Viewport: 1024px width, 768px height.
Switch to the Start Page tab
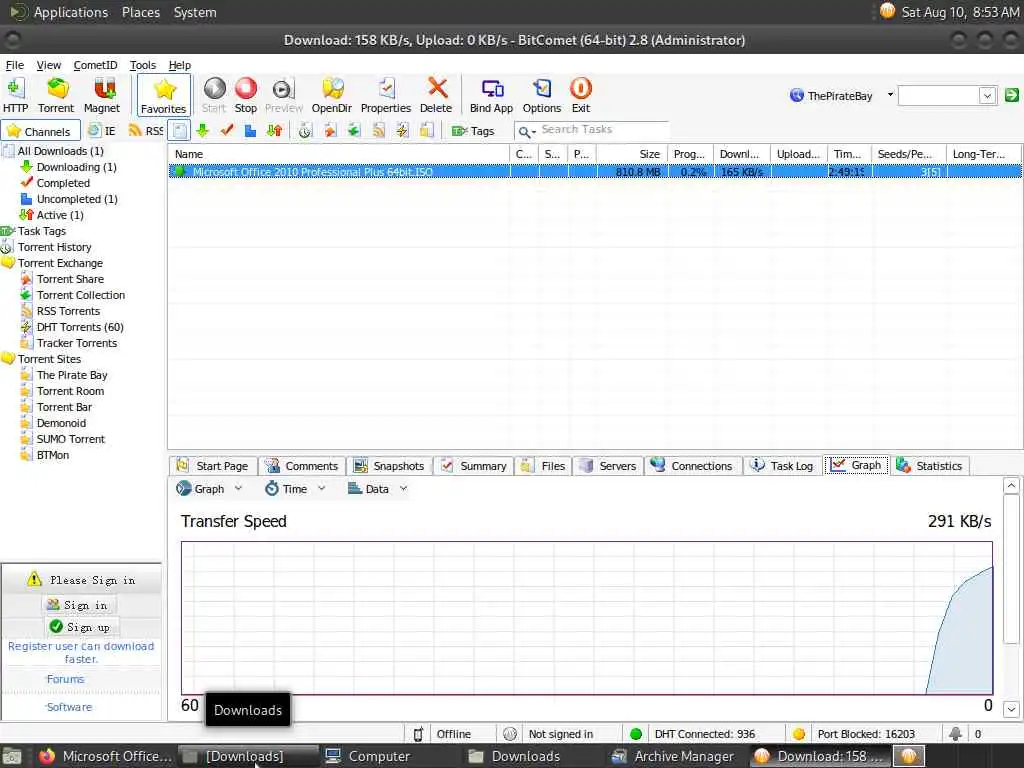pos(213,466)
